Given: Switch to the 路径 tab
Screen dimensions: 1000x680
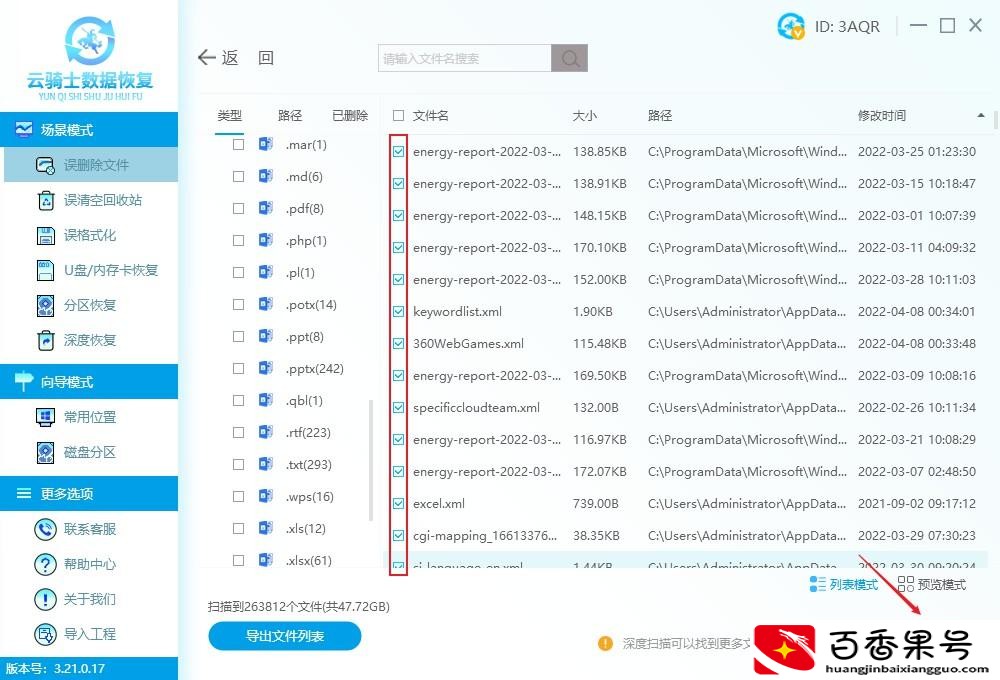Looking at the screenshot, I should [x=290, y=115].
